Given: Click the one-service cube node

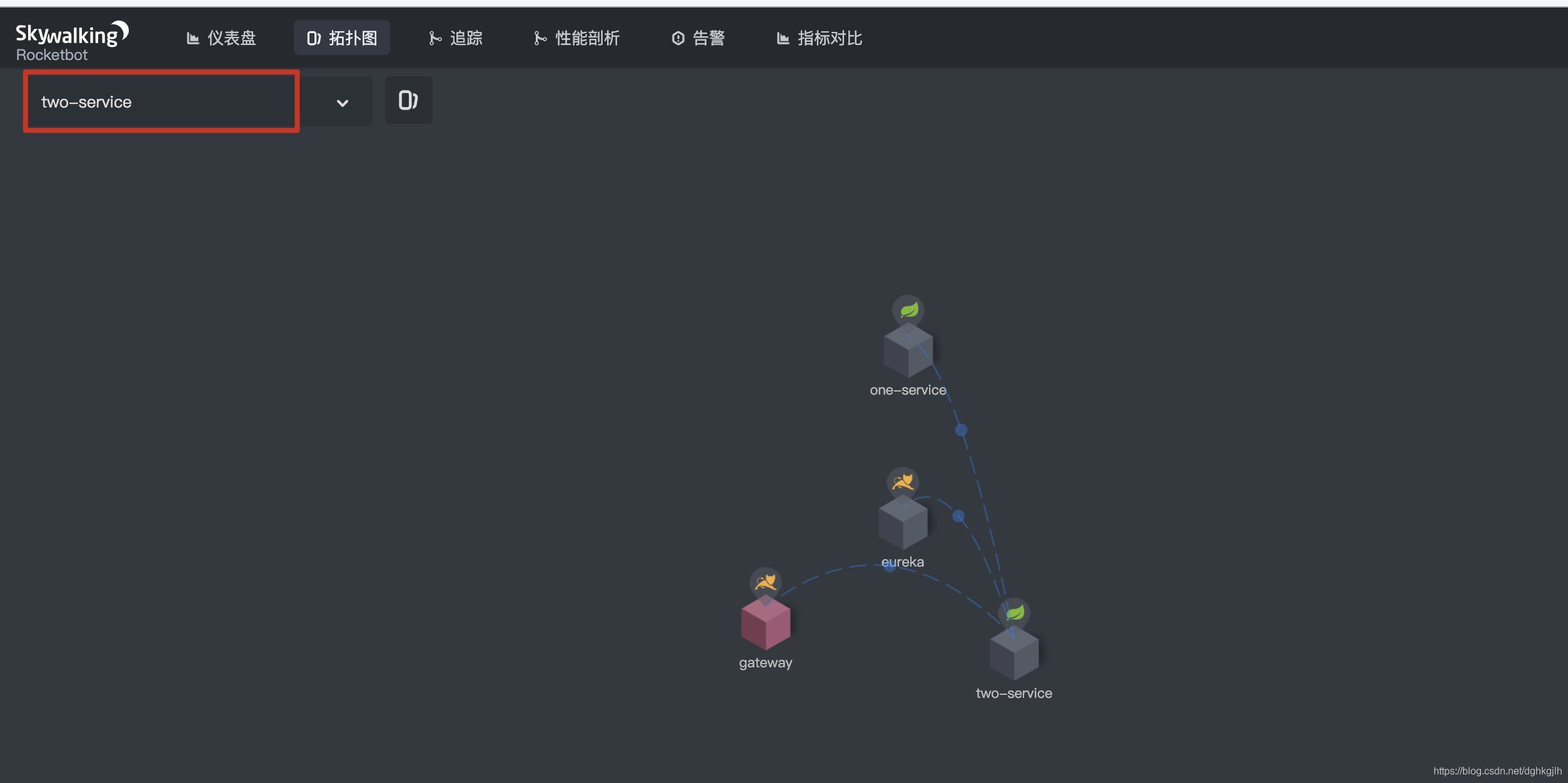Looking at the screenshot, I should coord(908,351).
